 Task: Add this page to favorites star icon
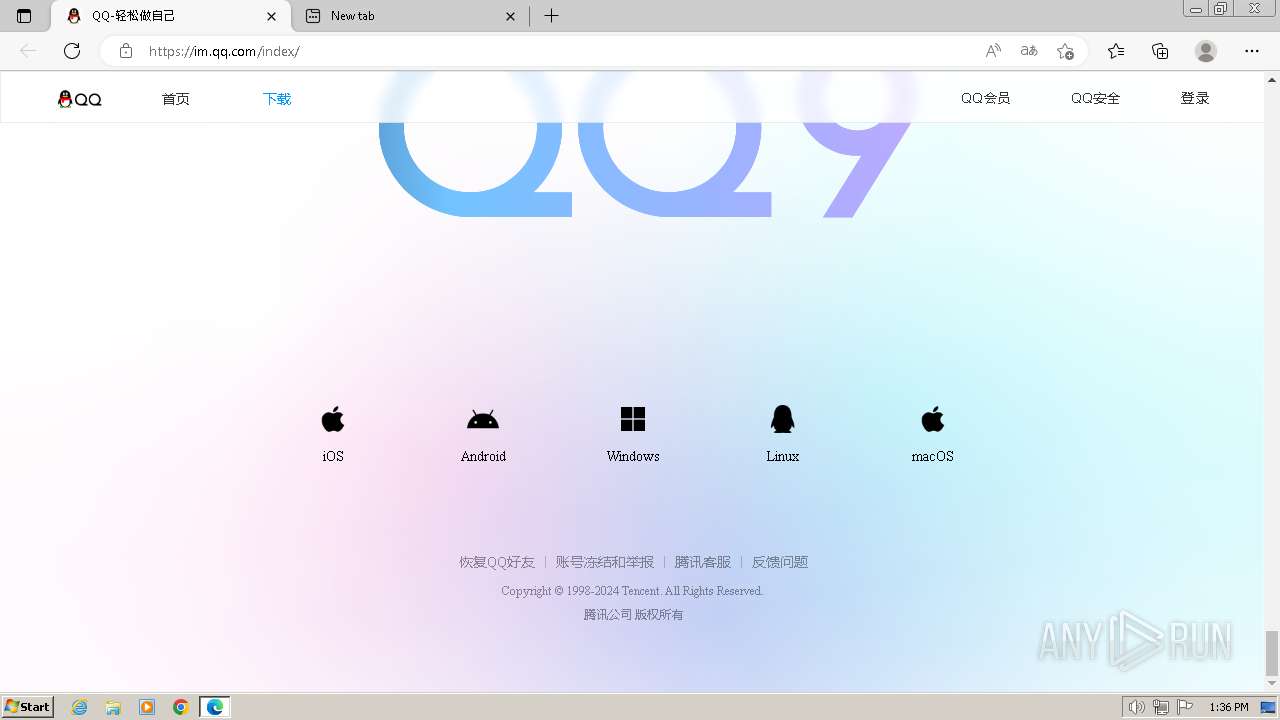pos(1066,51)
